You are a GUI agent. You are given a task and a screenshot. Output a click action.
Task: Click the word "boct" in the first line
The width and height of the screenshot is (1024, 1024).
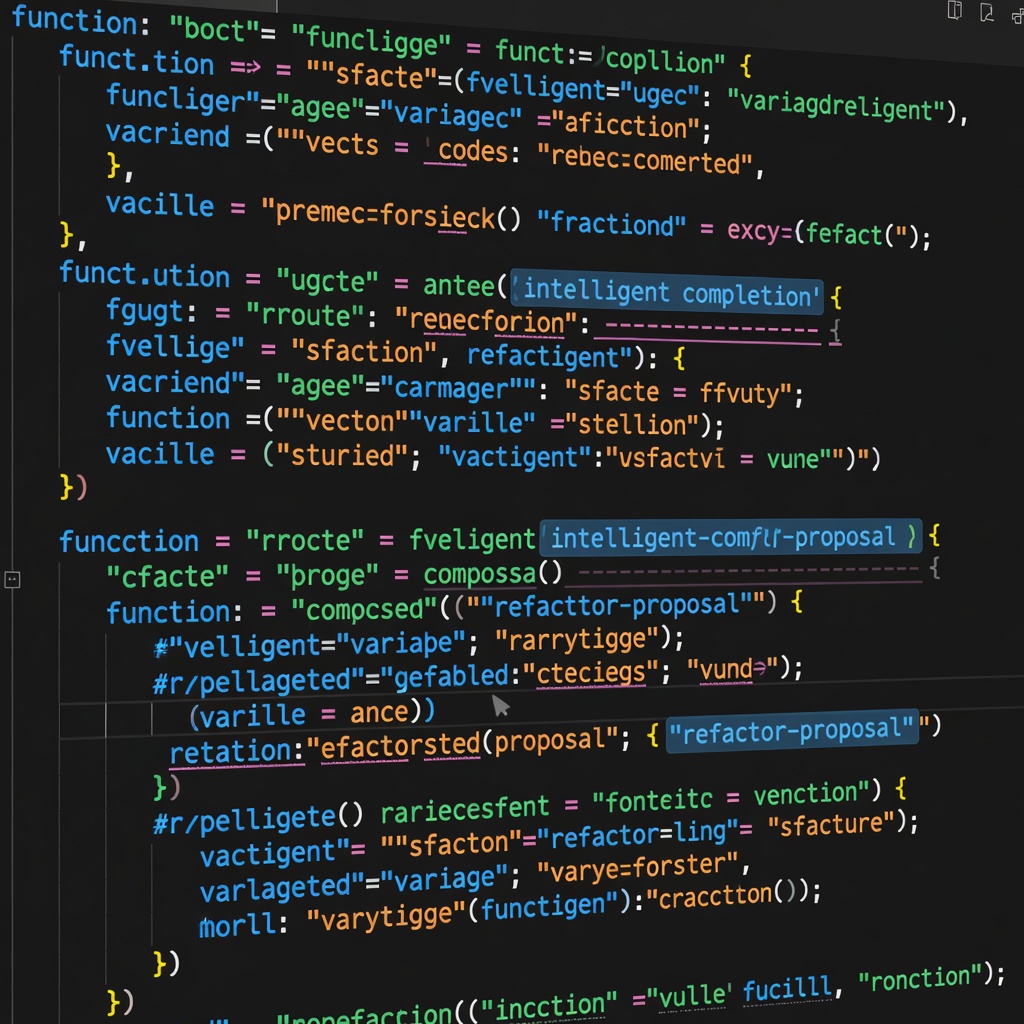click(x=215, y=29)
